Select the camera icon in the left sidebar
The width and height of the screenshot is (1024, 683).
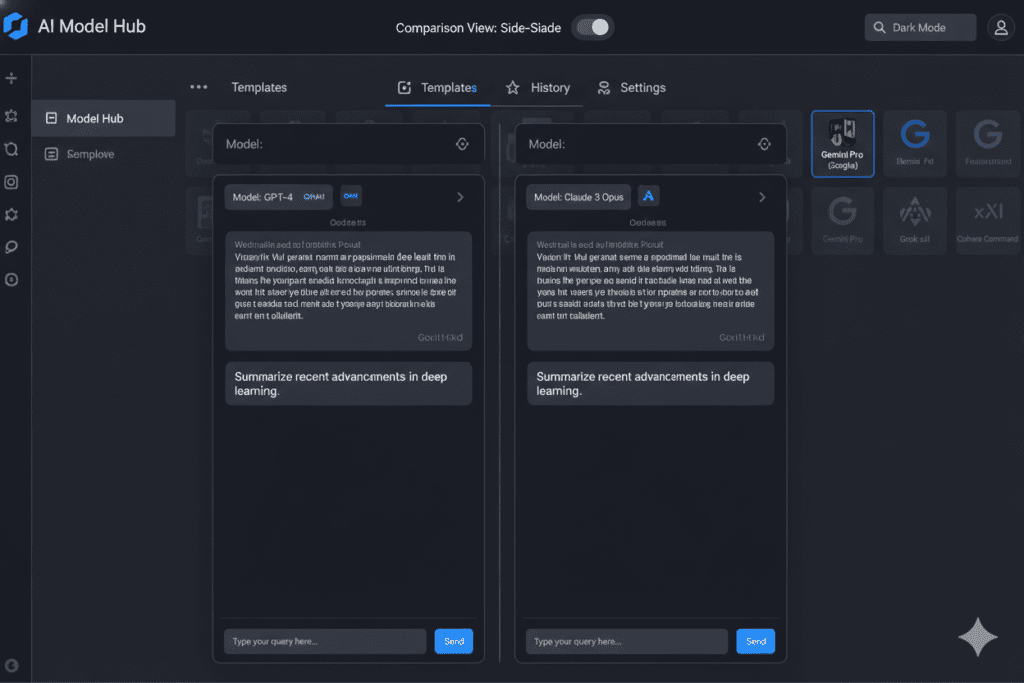click(x=11, y=182)
